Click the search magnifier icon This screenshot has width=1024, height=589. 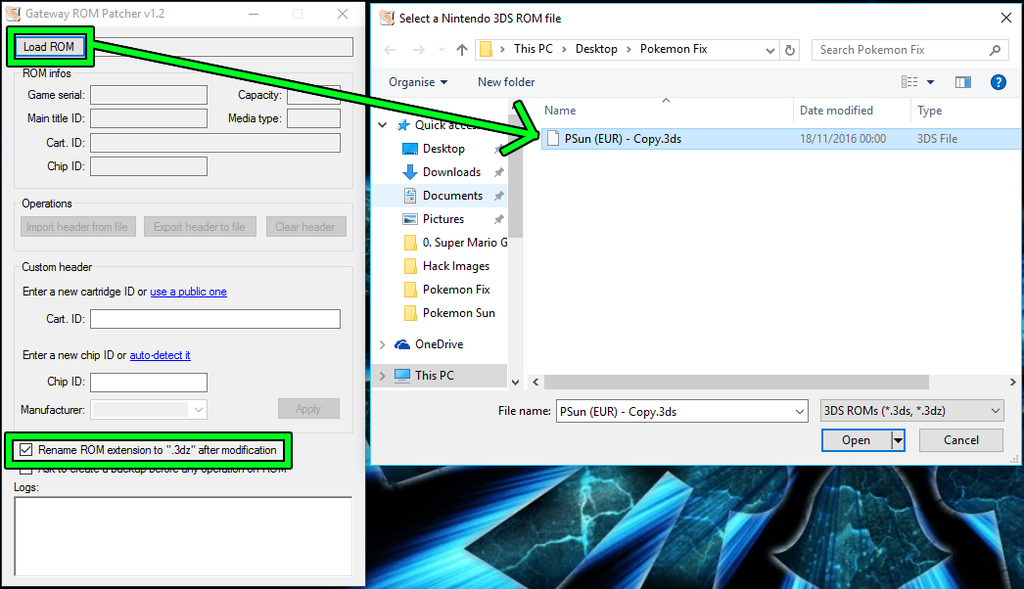(x=995, y=50)
